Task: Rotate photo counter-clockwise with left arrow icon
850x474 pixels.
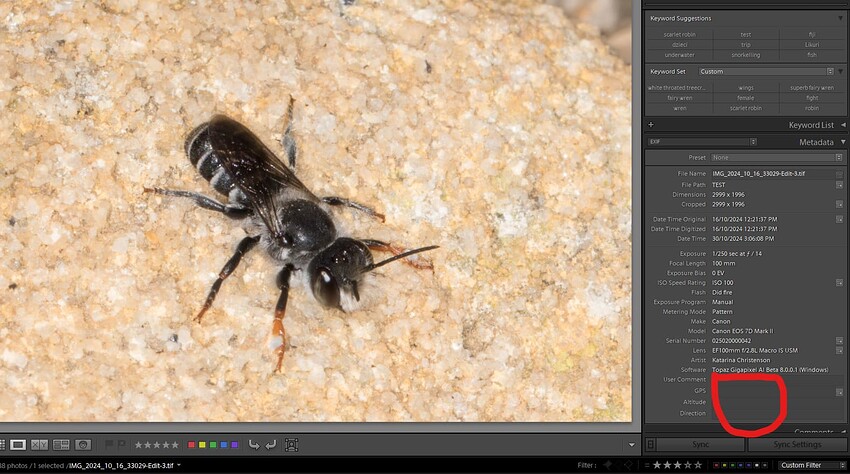Action: (254, 445)
